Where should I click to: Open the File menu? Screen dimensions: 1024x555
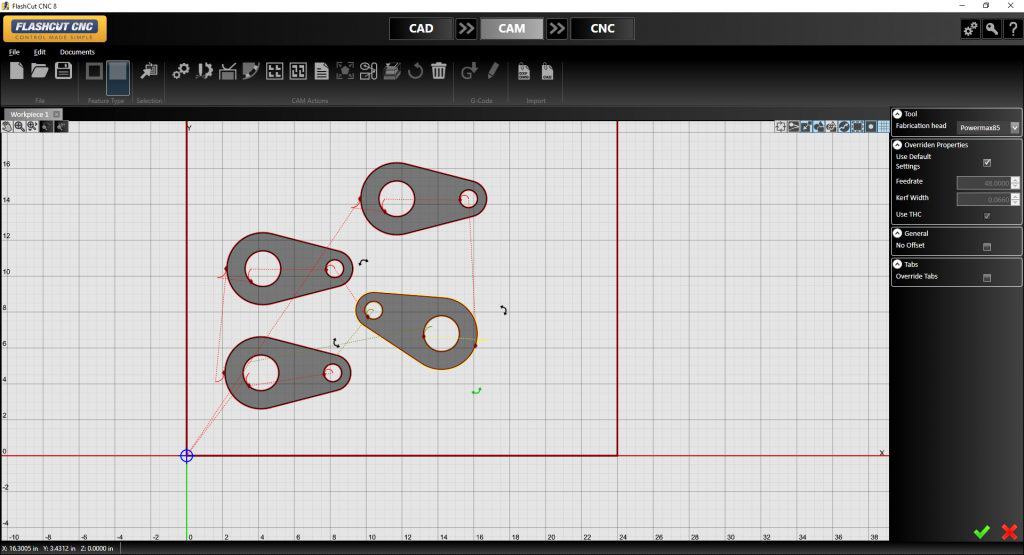(14, 51)
